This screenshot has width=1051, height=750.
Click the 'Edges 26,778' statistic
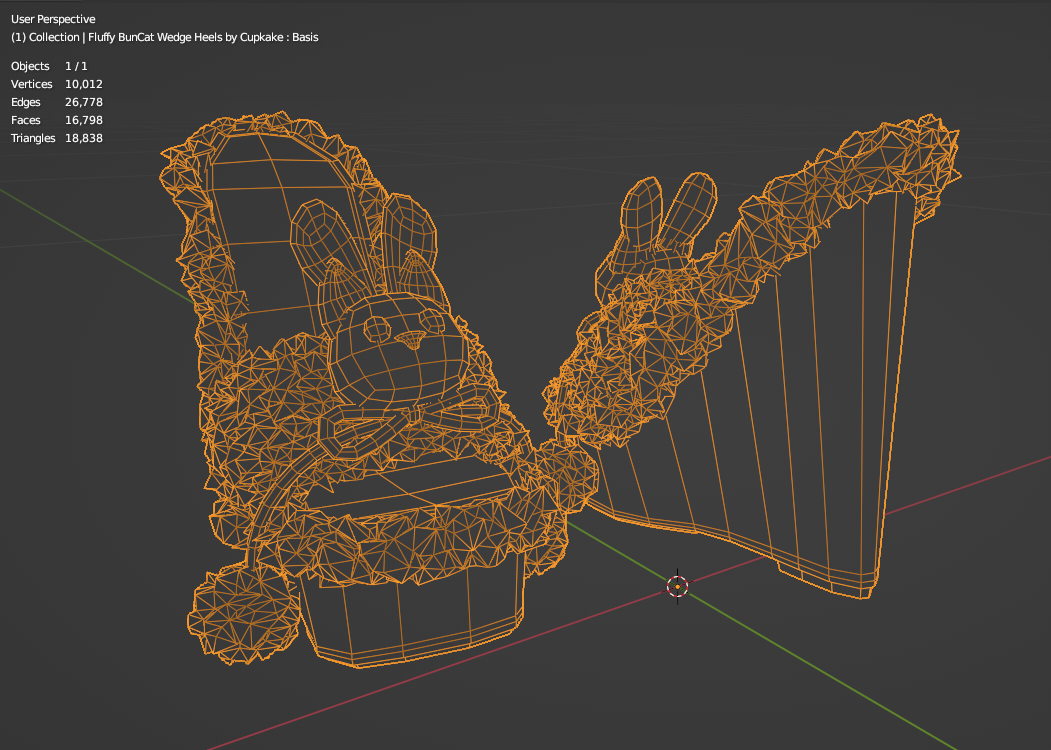57,103
